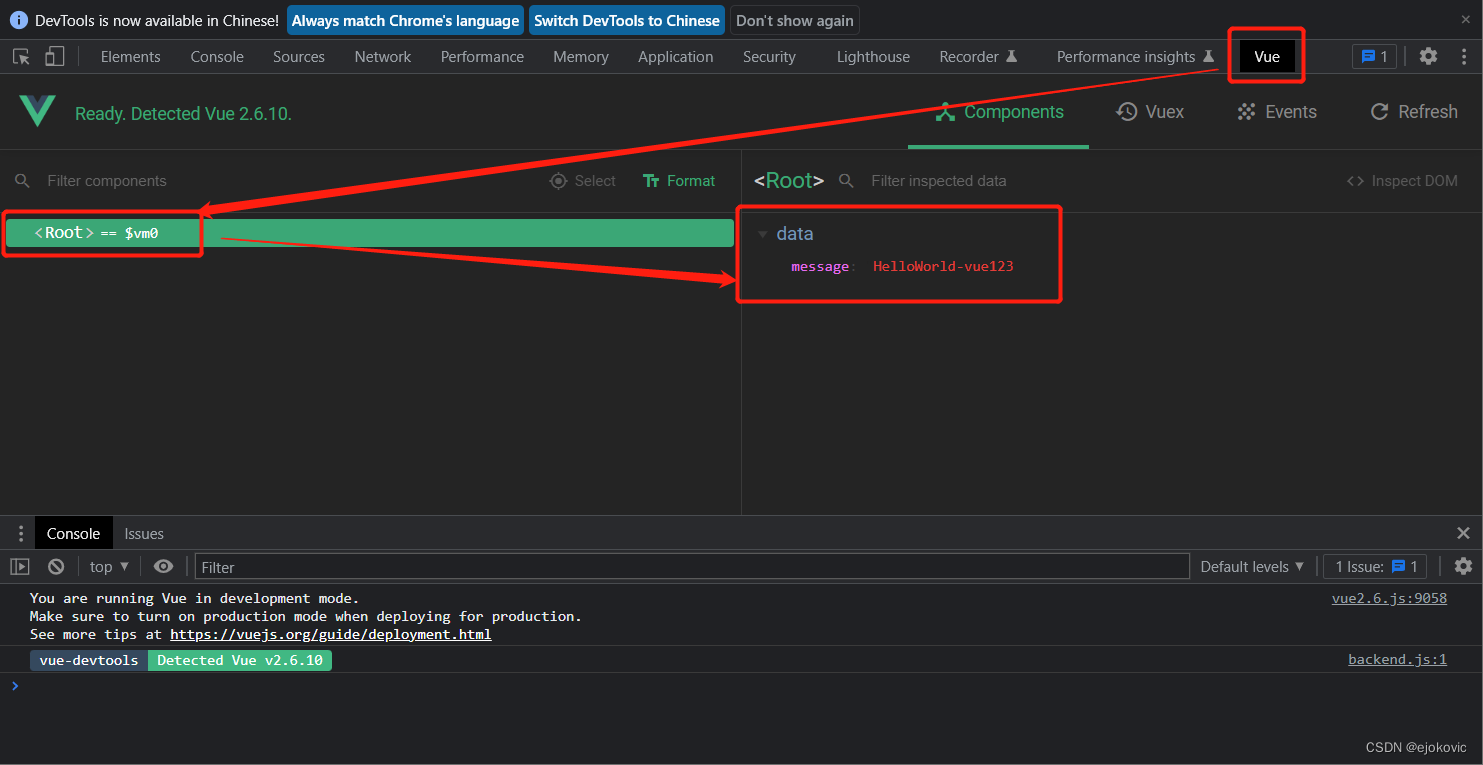Toggle the live expression eye icon

click(163, 567)
